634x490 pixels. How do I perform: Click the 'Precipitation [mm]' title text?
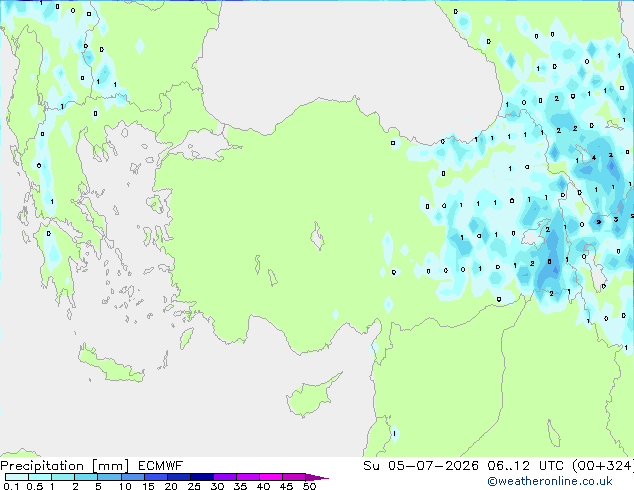[x=65, y=466]
